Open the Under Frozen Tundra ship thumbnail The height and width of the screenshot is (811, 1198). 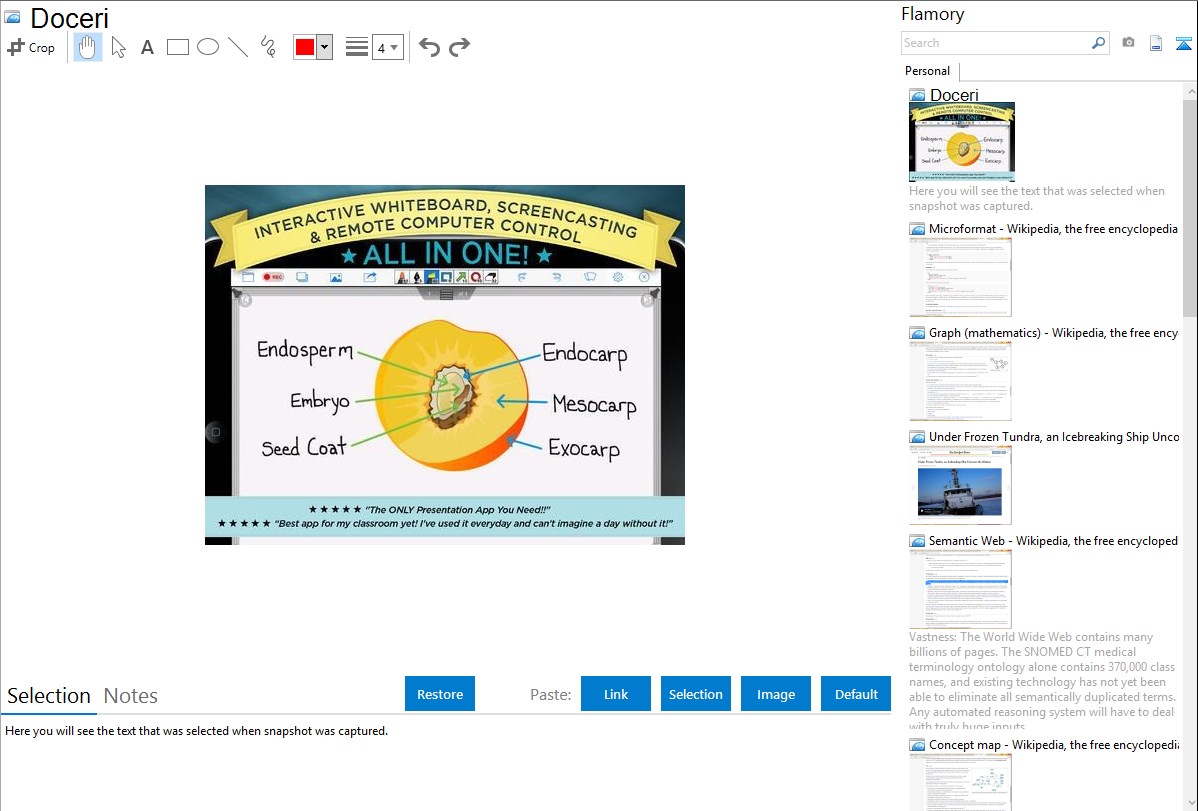(960, 485)
